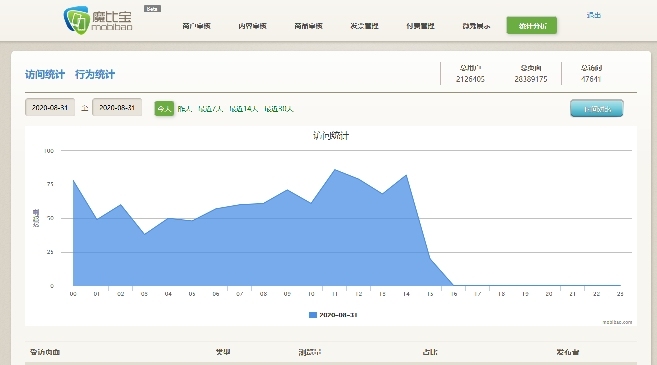Click the chart title 访问统计
657x365 pixels.
coord(331,136)
